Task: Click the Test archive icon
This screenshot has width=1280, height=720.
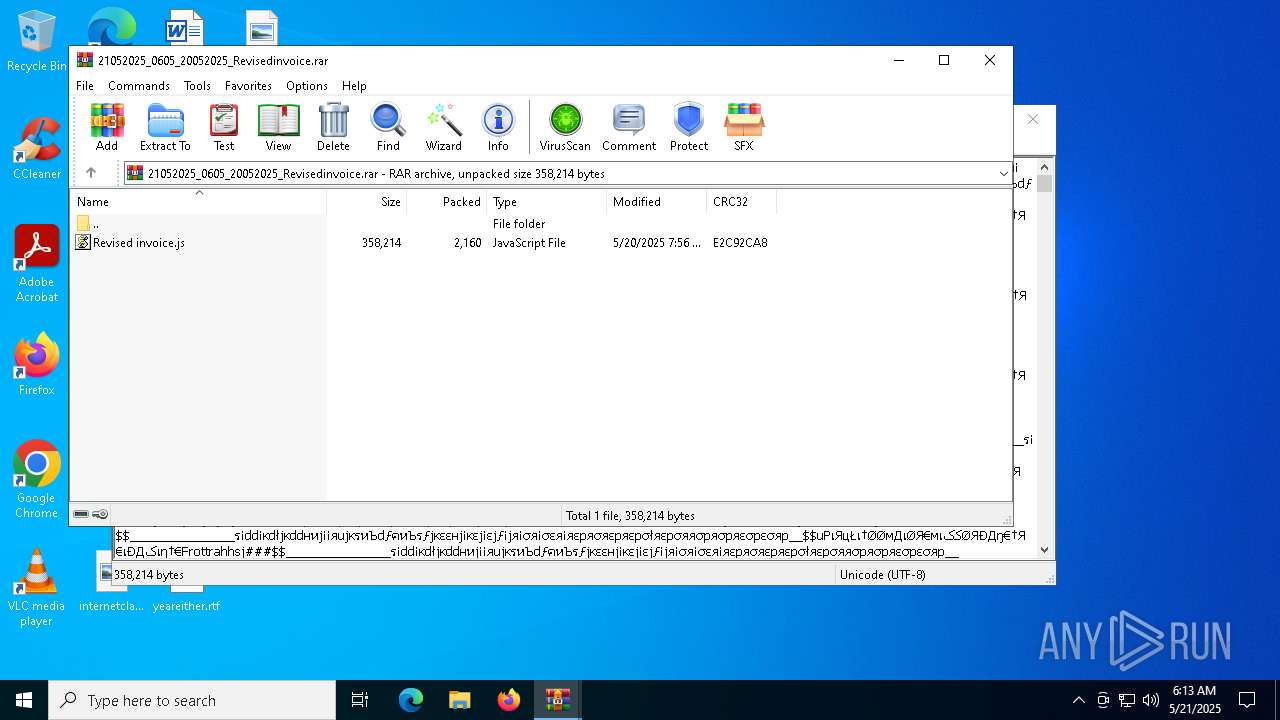Action: click(x=224, y=127)
